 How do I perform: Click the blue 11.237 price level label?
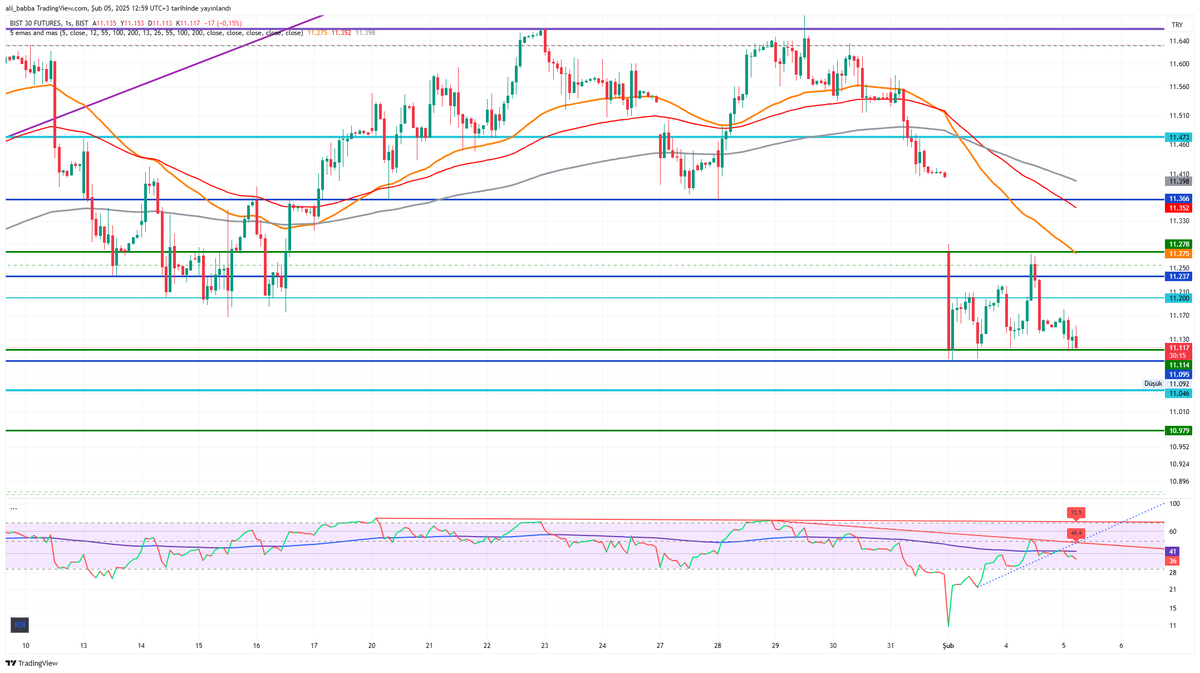1177,276
